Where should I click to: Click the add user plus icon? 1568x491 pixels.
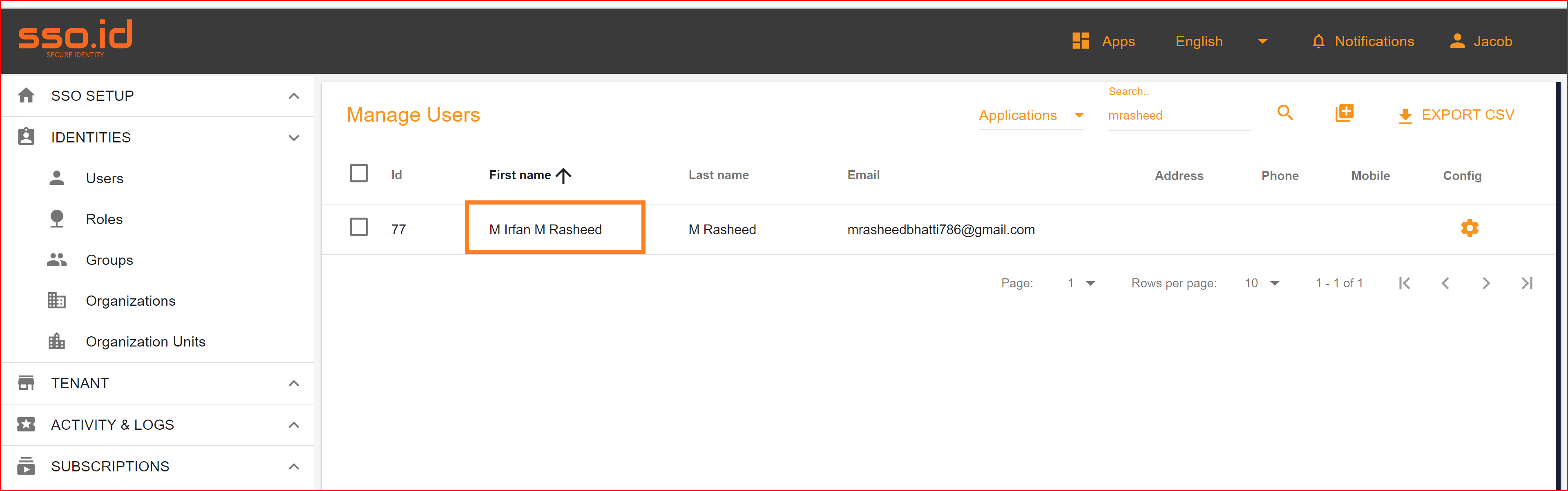1344,113
